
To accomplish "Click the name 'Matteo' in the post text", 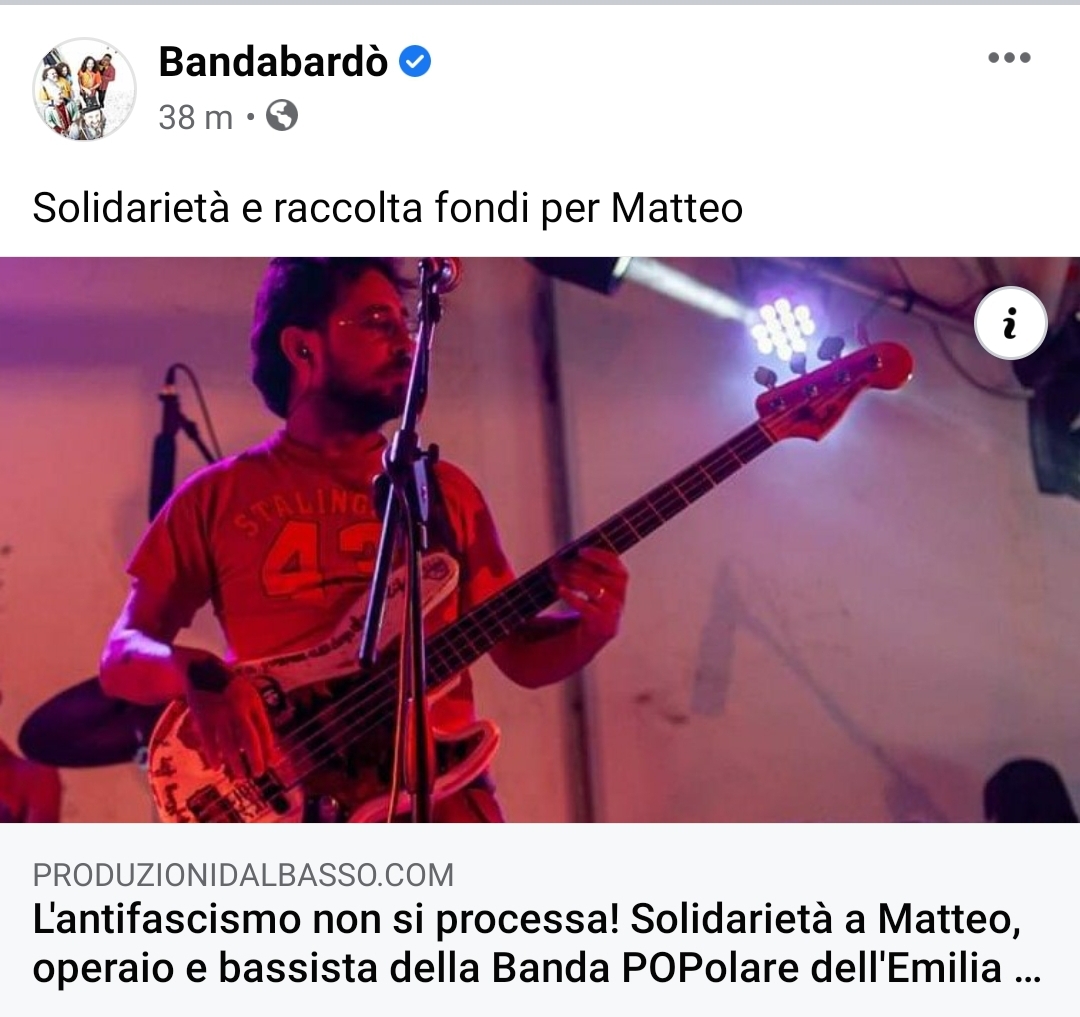I will [x=677, y=208].
